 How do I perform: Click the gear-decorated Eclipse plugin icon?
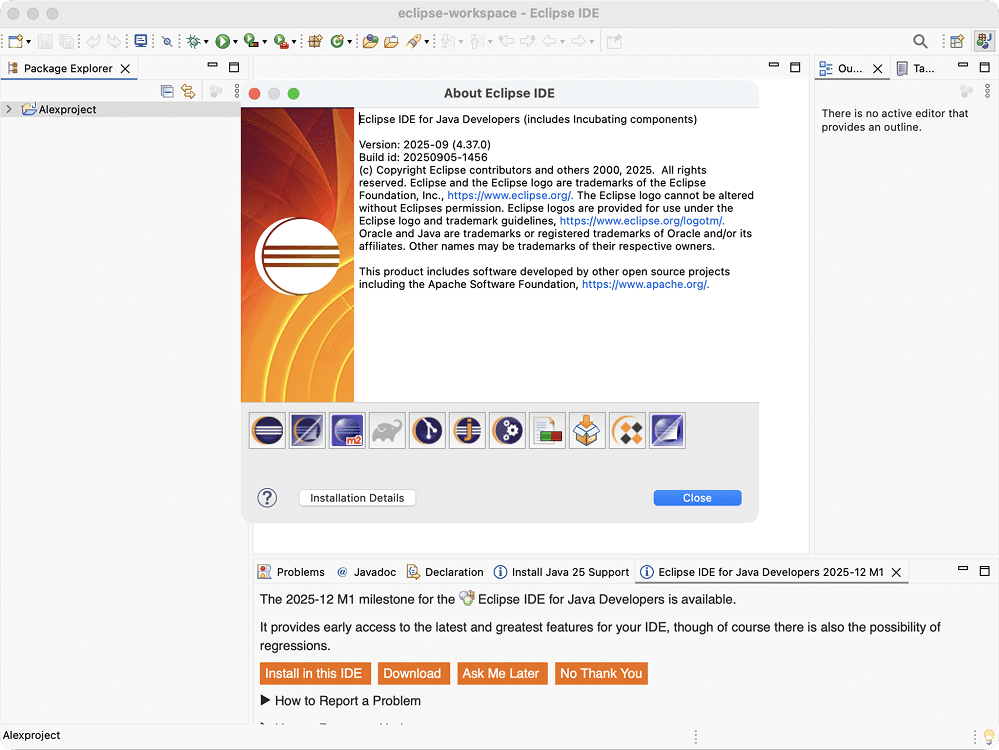pyautogui.click(x=507, y=431)
